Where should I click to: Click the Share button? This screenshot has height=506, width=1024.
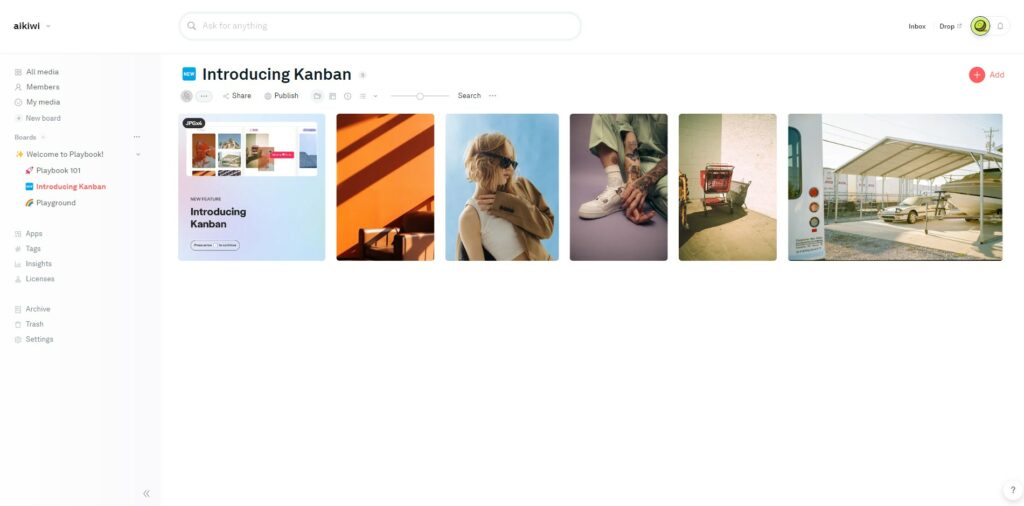click(x=236, y=96)
